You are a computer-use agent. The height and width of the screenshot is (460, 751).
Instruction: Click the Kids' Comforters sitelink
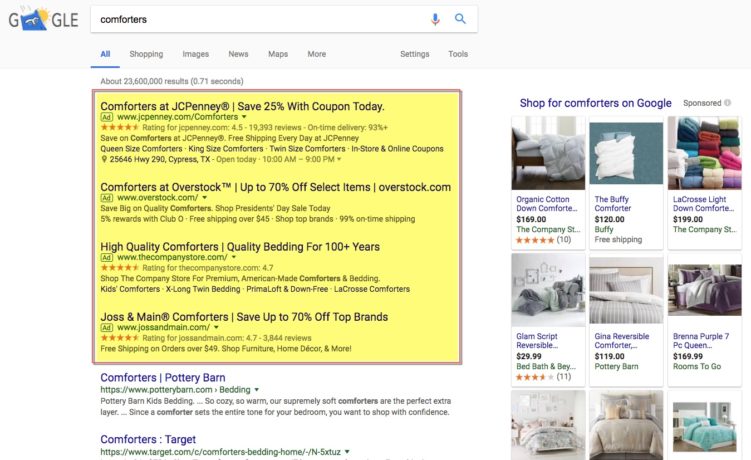(130, 289)
